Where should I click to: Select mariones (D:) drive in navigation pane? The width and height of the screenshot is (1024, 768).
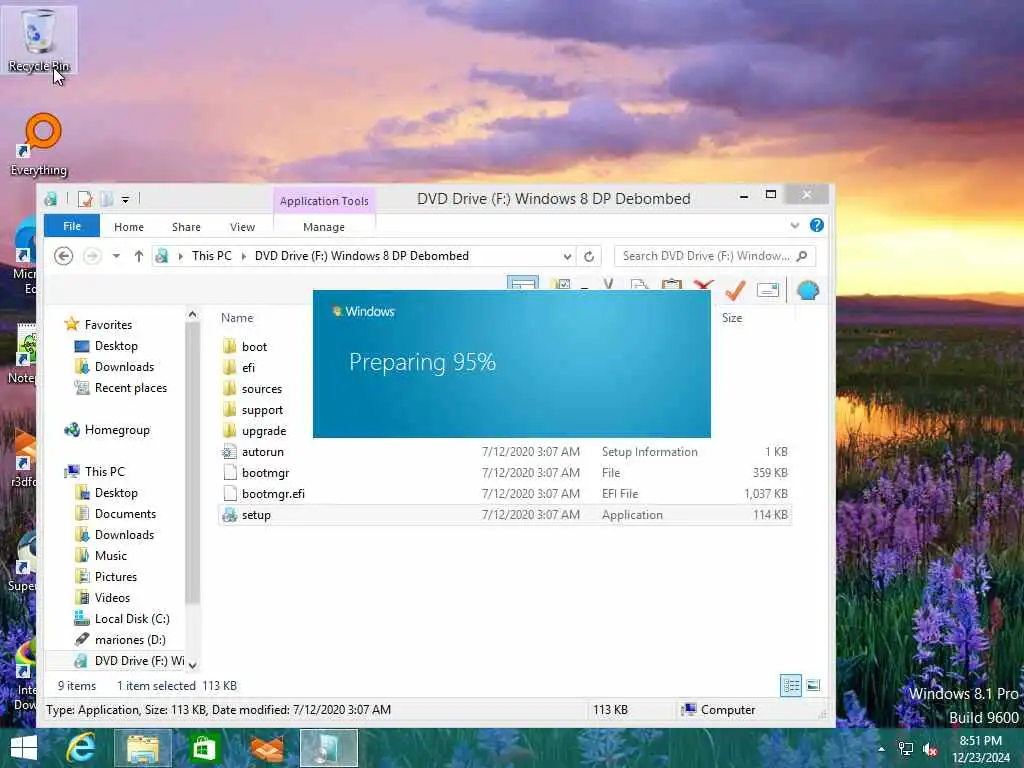[120, 639]
